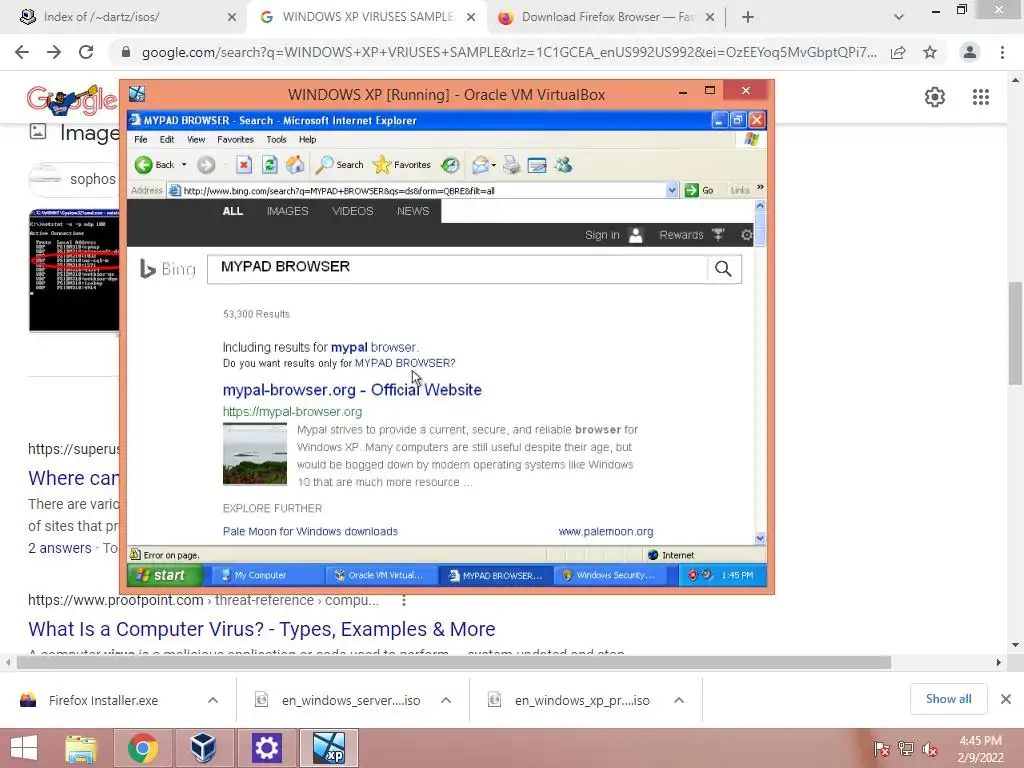The image size is (1024, 768).
Task: Open Bing settings gear icon
Action: pos(747,235)
